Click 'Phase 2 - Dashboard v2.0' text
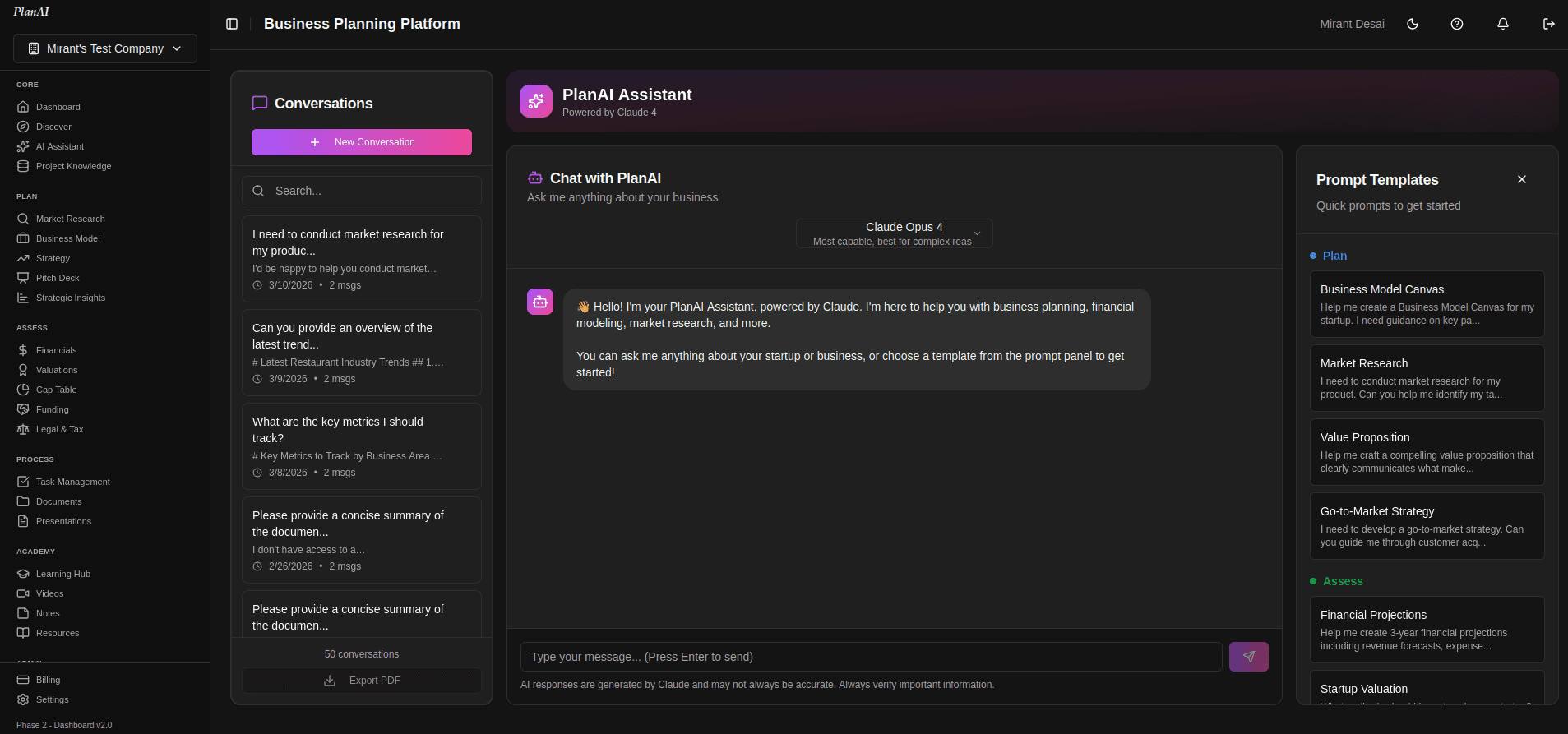1568x734 pixels. [64, 725]
